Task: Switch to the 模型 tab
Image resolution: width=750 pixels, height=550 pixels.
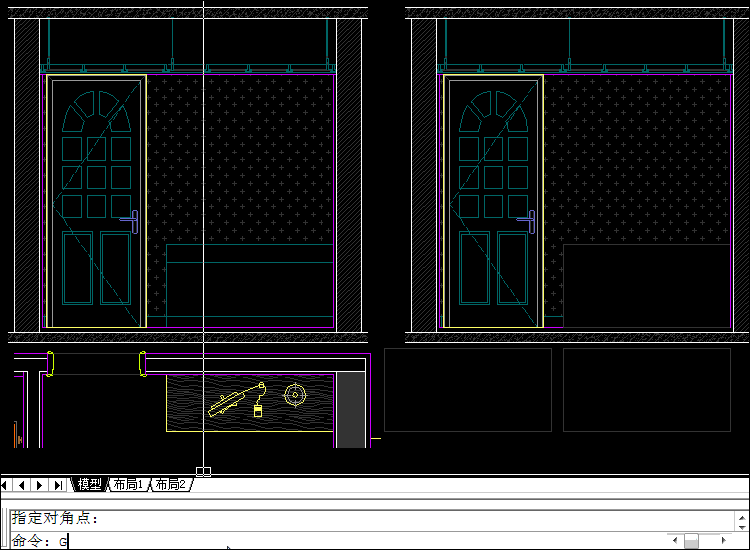Action: tap(90, 485)
